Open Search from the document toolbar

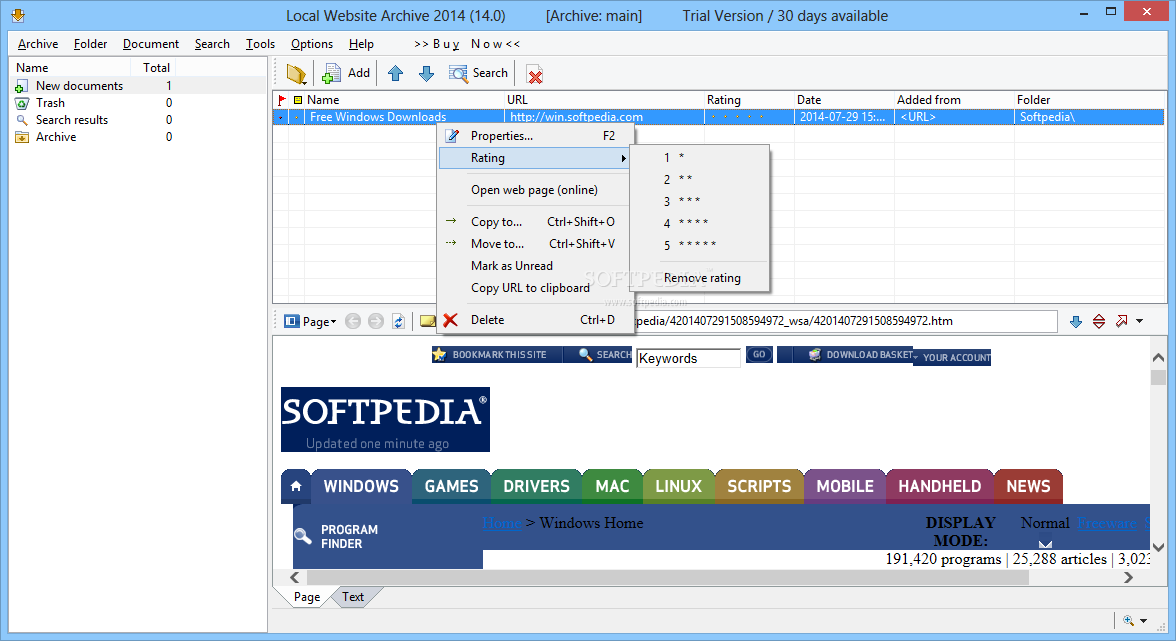coord(478,73)
